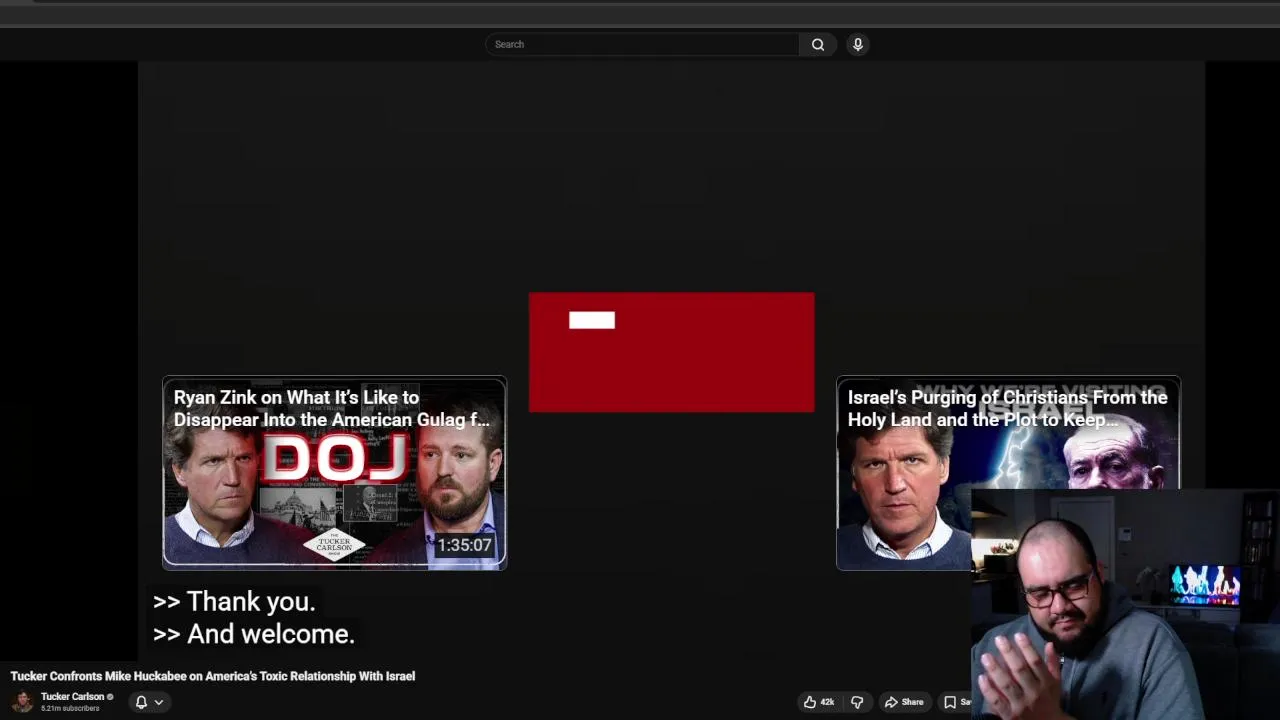
Task: Click the 5.21m subscribers text
Action: (70, 709)
